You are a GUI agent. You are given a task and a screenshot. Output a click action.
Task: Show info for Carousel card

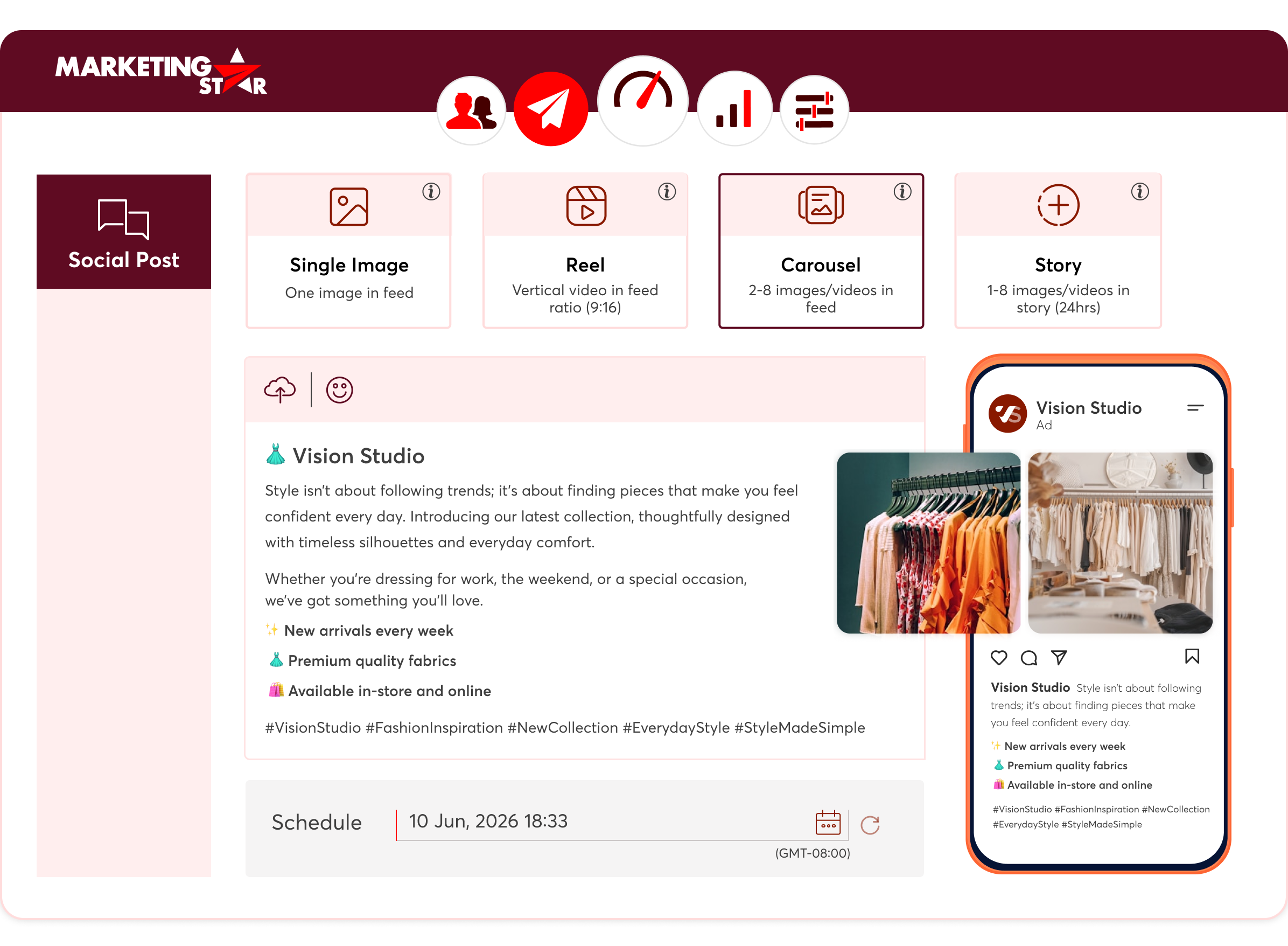(x=902, y=191)
